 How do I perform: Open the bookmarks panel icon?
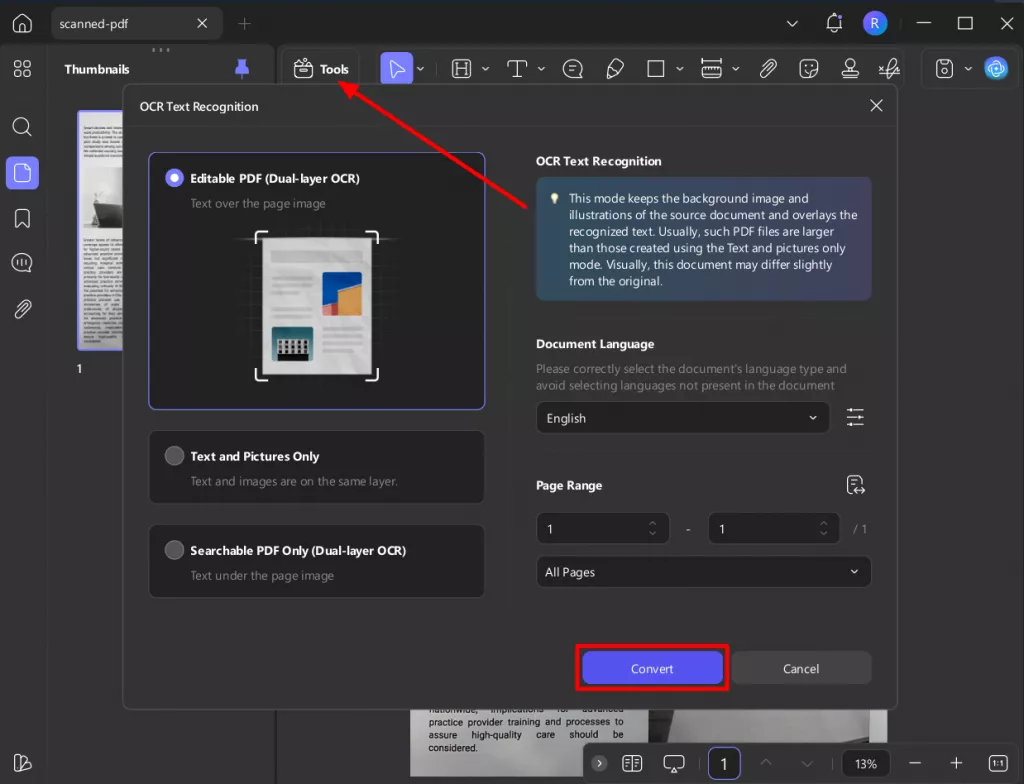pyautogui.click(x=22, y=218)
